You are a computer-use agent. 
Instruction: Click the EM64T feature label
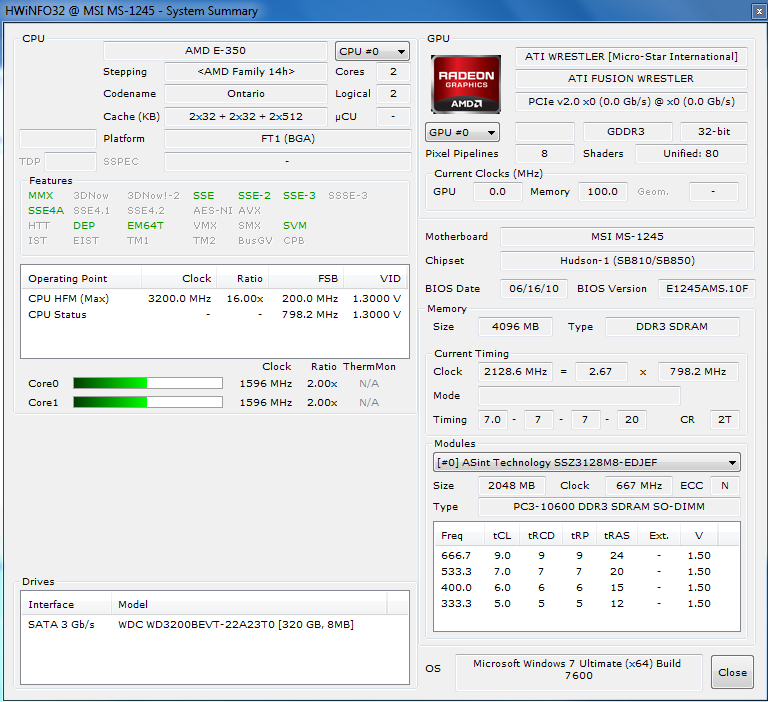coord(145,226)
